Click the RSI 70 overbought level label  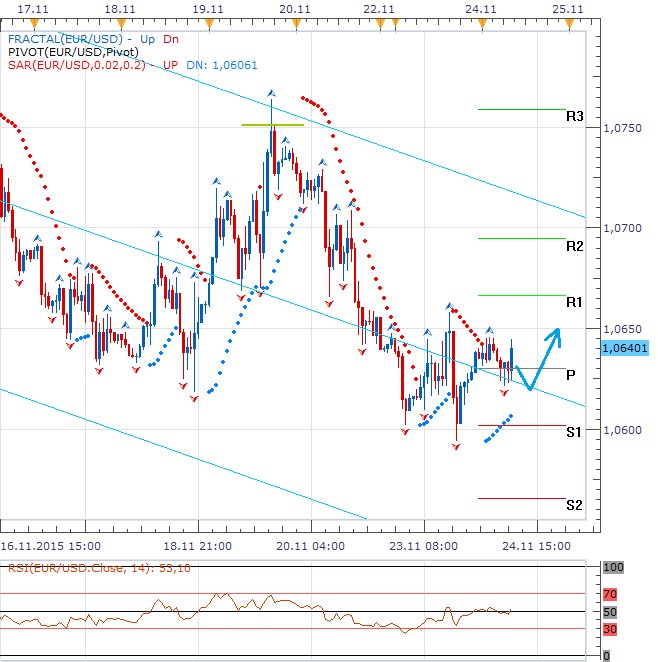[x=610, y=594]
